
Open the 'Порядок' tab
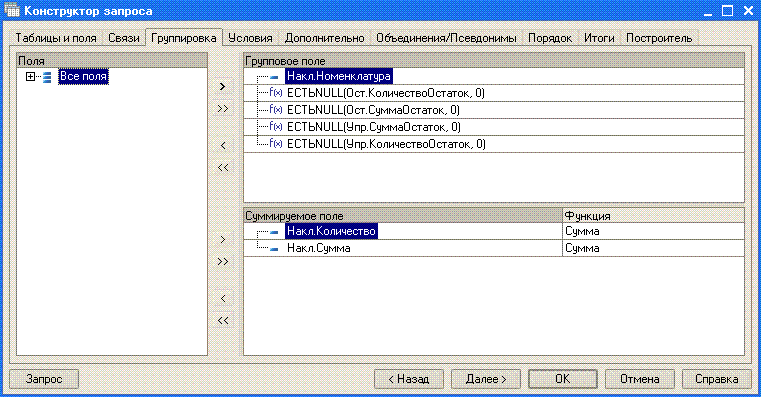pos(550,38)
